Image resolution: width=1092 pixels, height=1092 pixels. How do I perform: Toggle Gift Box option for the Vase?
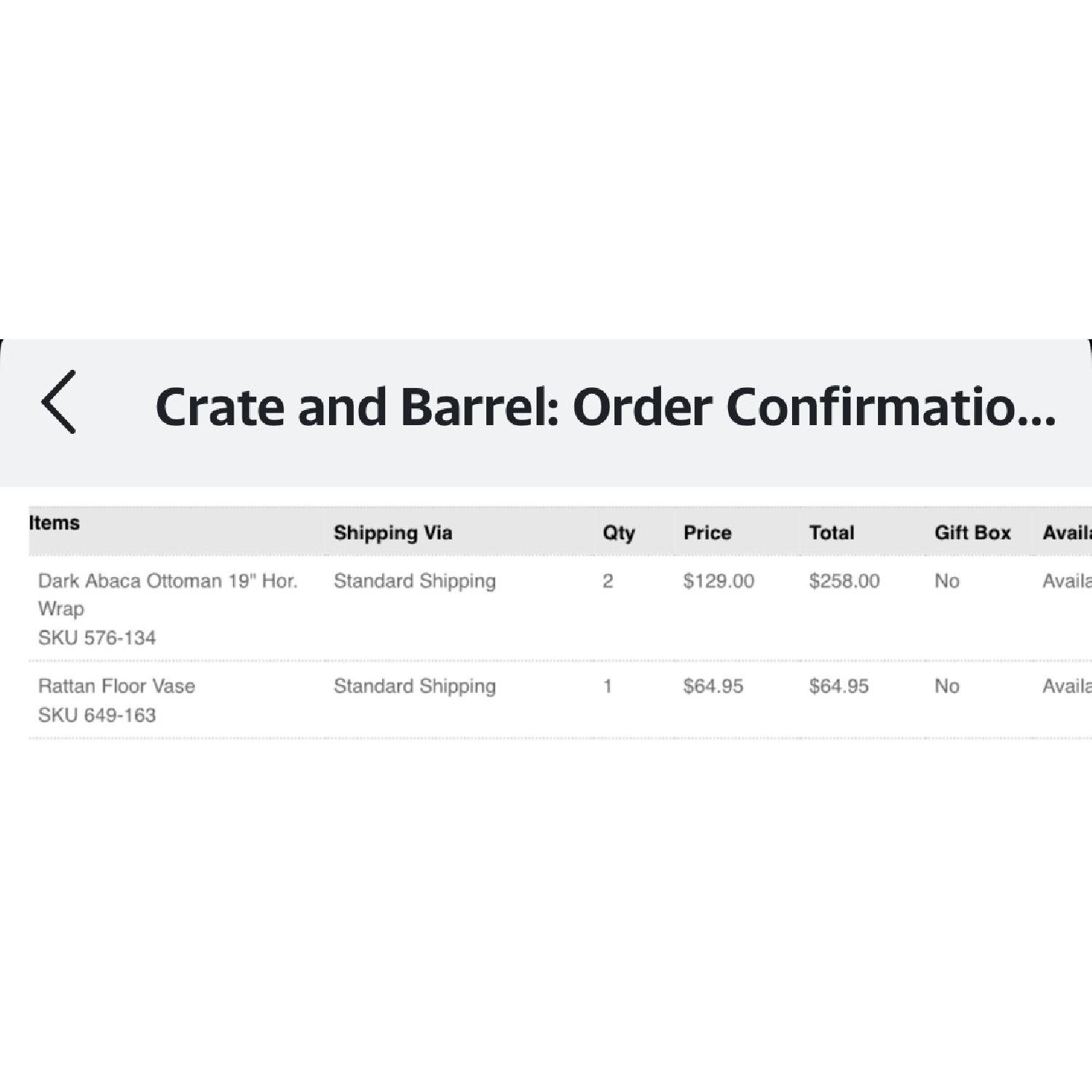946,686
